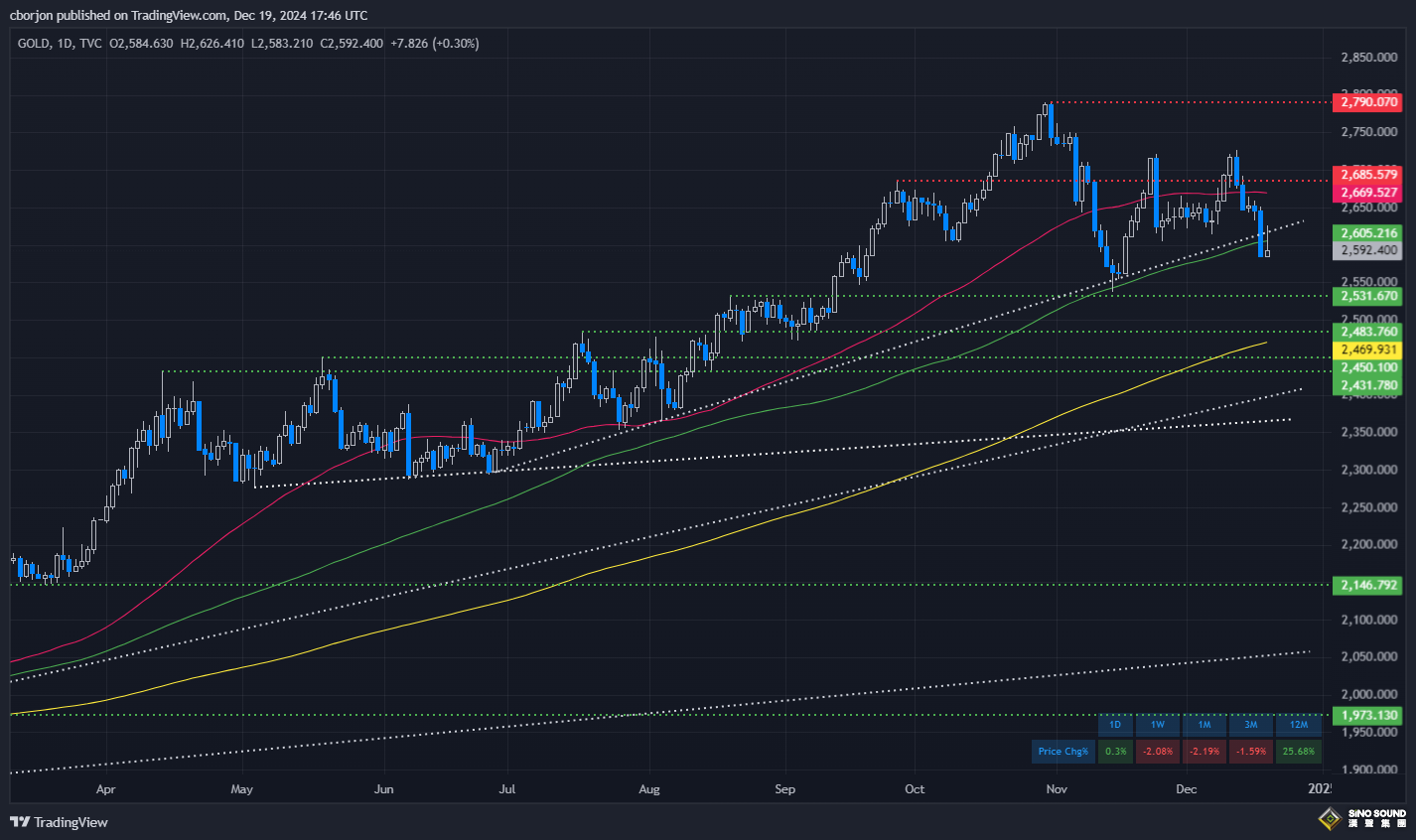
Task: Click the GOLD symbol name in the legend
Action: tap(34, 44)
